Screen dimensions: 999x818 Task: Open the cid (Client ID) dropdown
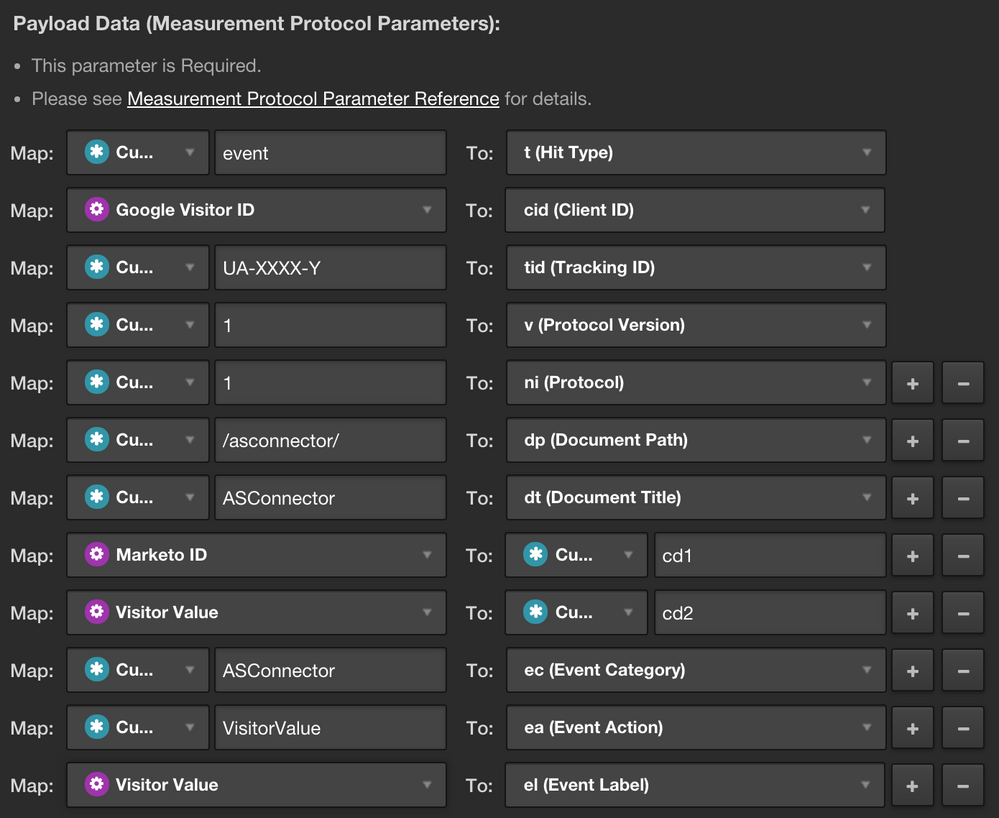click(695, 210)
